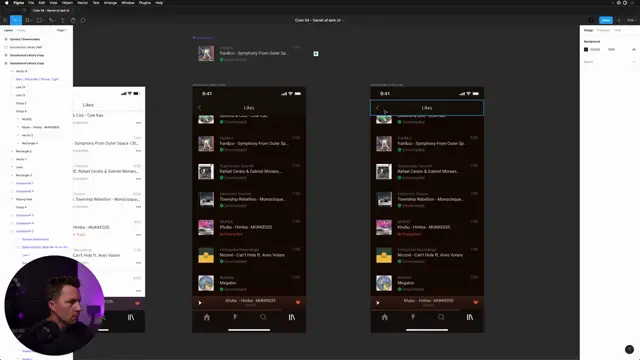Select the Vector 7 layer
This screenshot has width=640, height=360.
click(21, 159)
